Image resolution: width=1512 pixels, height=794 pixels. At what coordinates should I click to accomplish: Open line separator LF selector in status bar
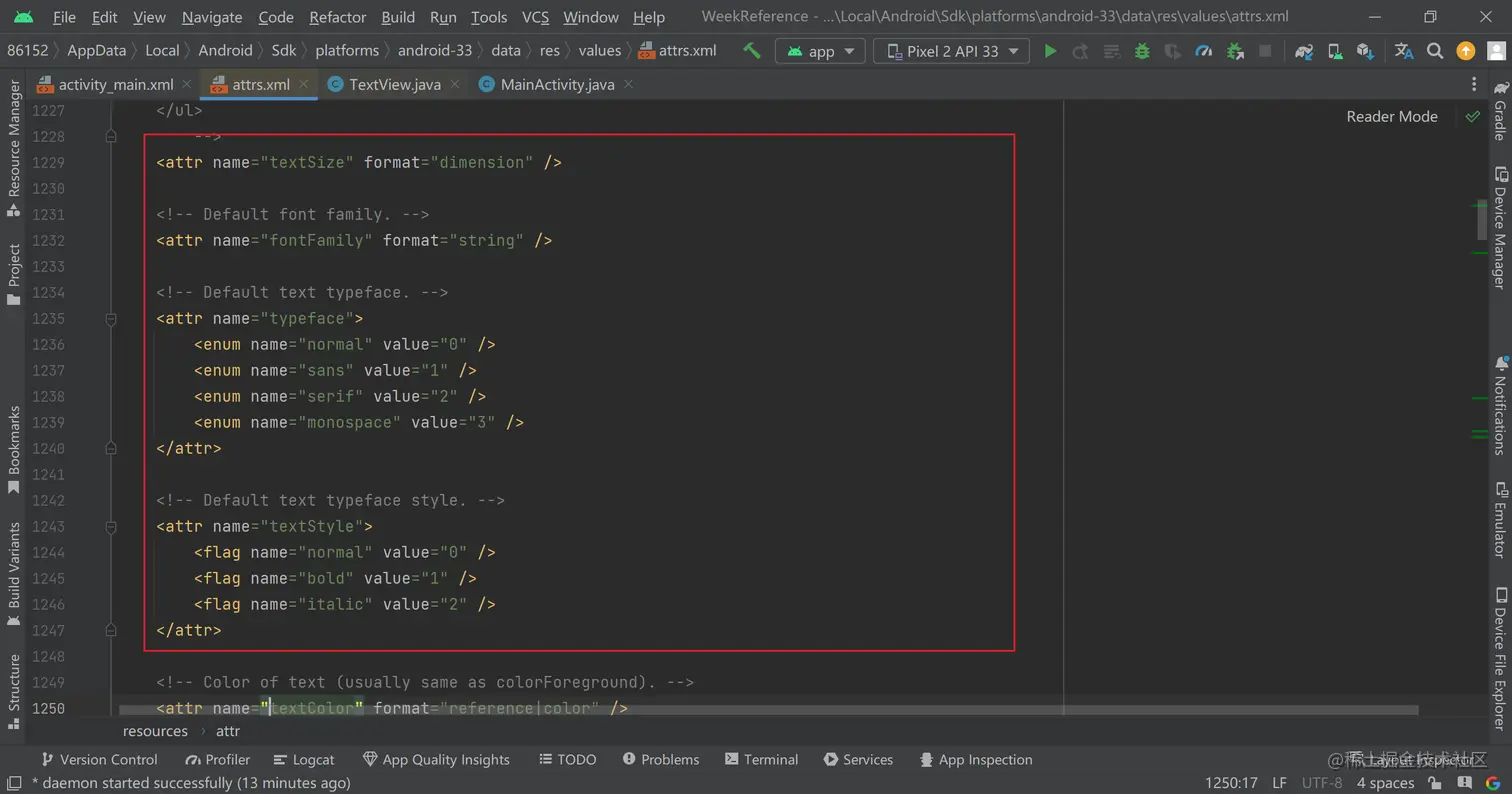(x=1280, y=783)
